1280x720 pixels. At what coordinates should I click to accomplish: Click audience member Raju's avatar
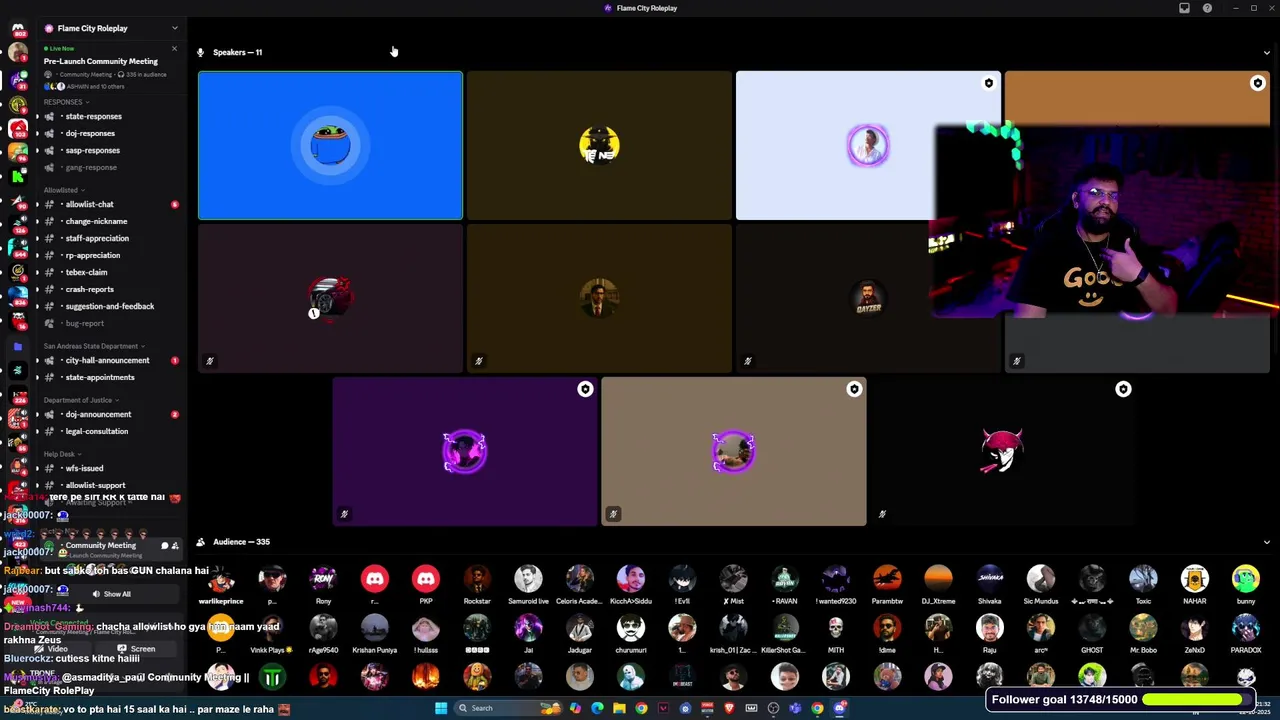pos(989,628)
